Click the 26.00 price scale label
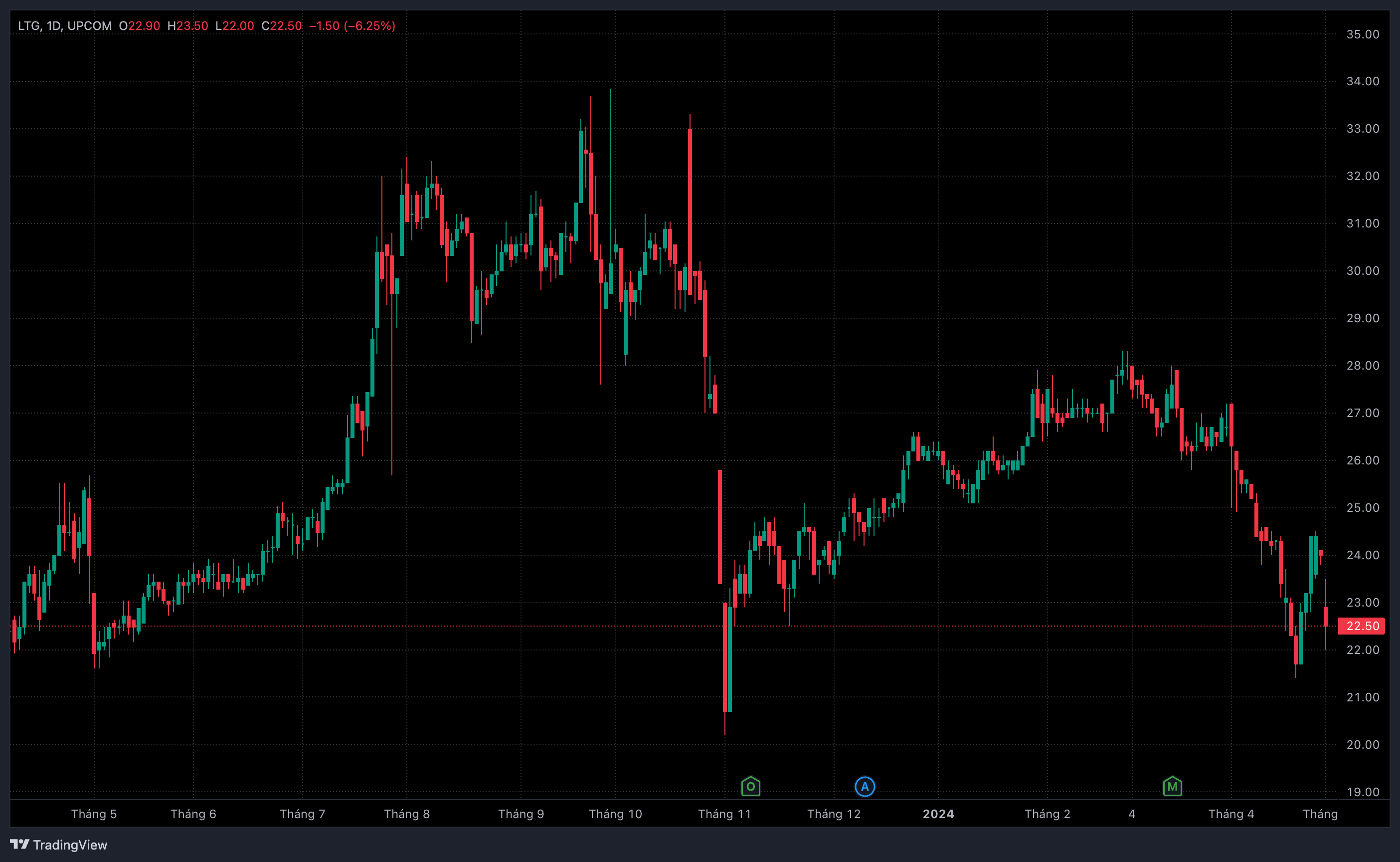The image size is (1400, 862). pos(1363,460)
